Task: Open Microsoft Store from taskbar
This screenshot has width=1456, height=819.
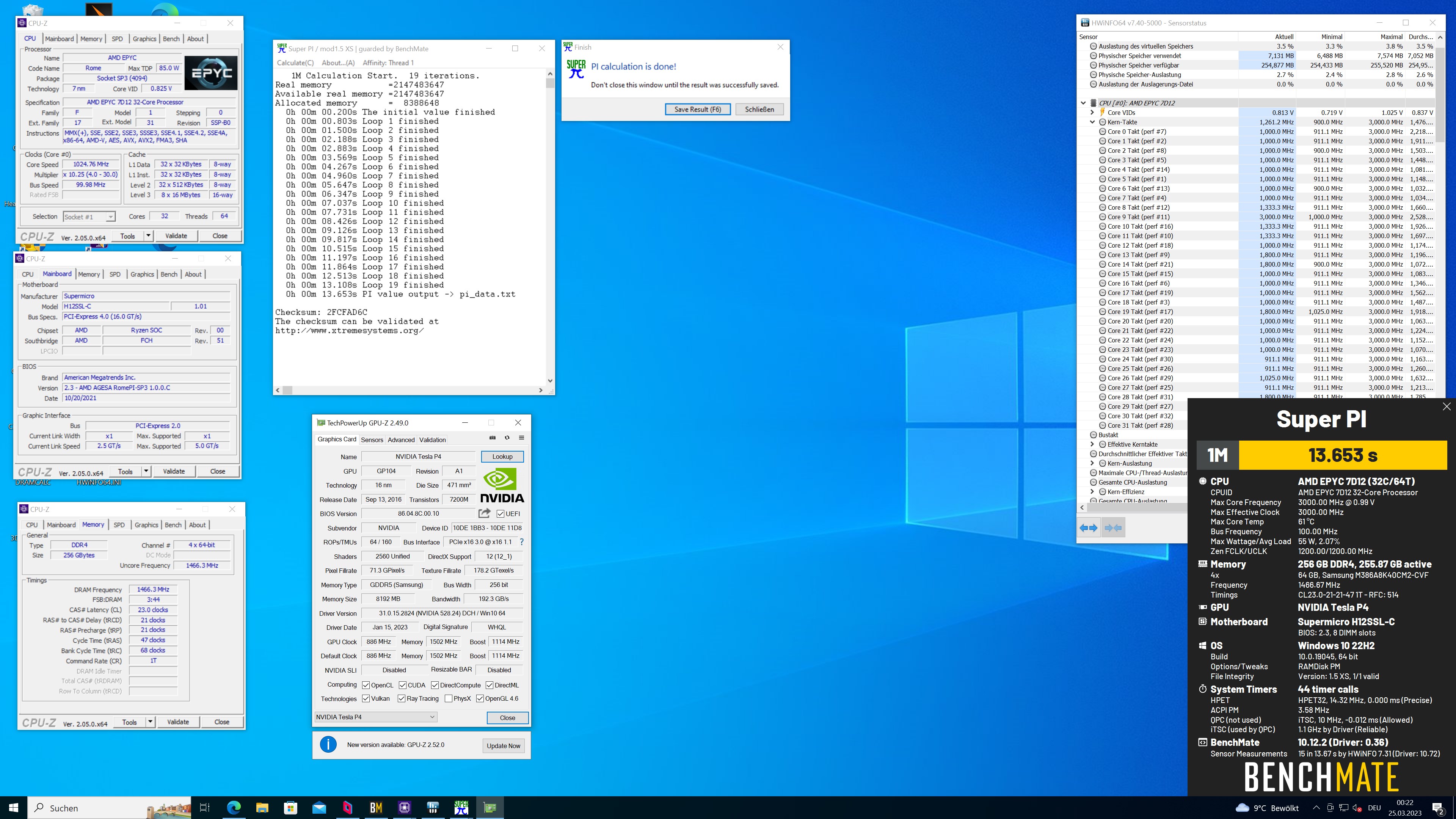Action: (x=290, y=808)
